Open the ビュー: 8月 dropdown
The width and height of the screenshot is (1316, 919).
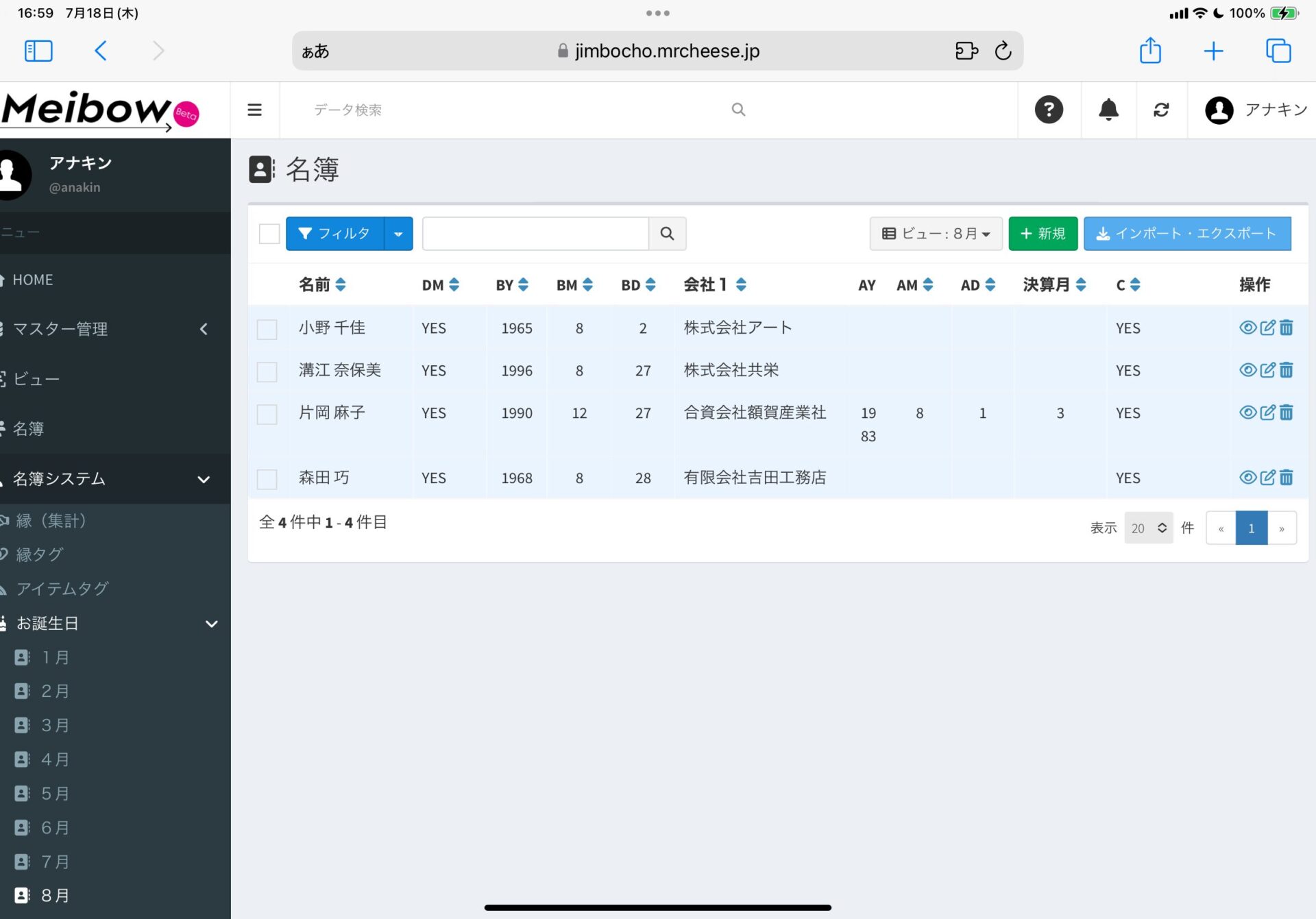936,234
